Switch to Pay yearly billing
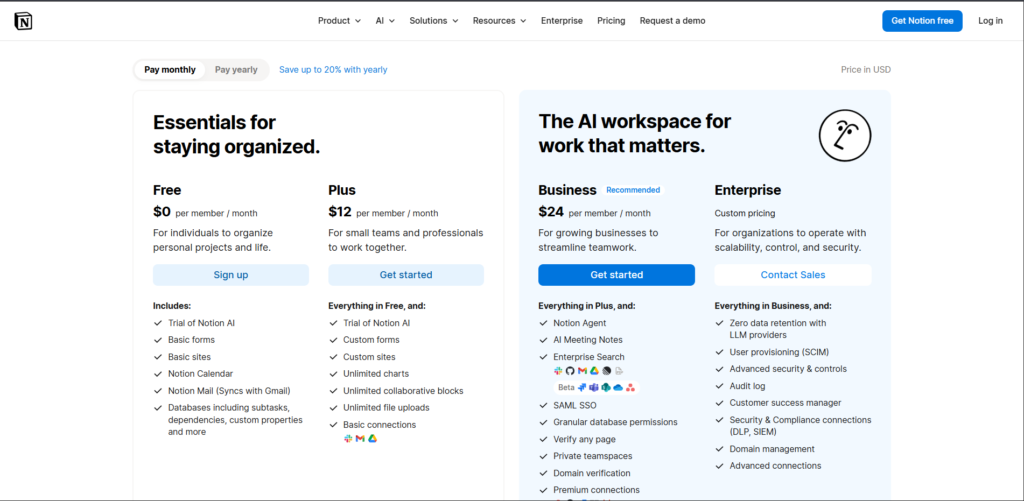 point(236,70)
